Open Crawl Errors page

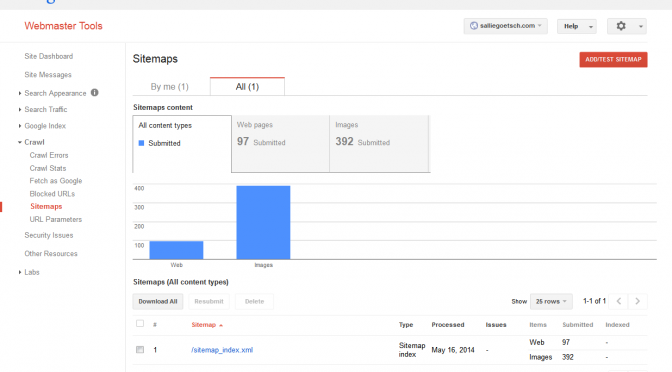49,155
